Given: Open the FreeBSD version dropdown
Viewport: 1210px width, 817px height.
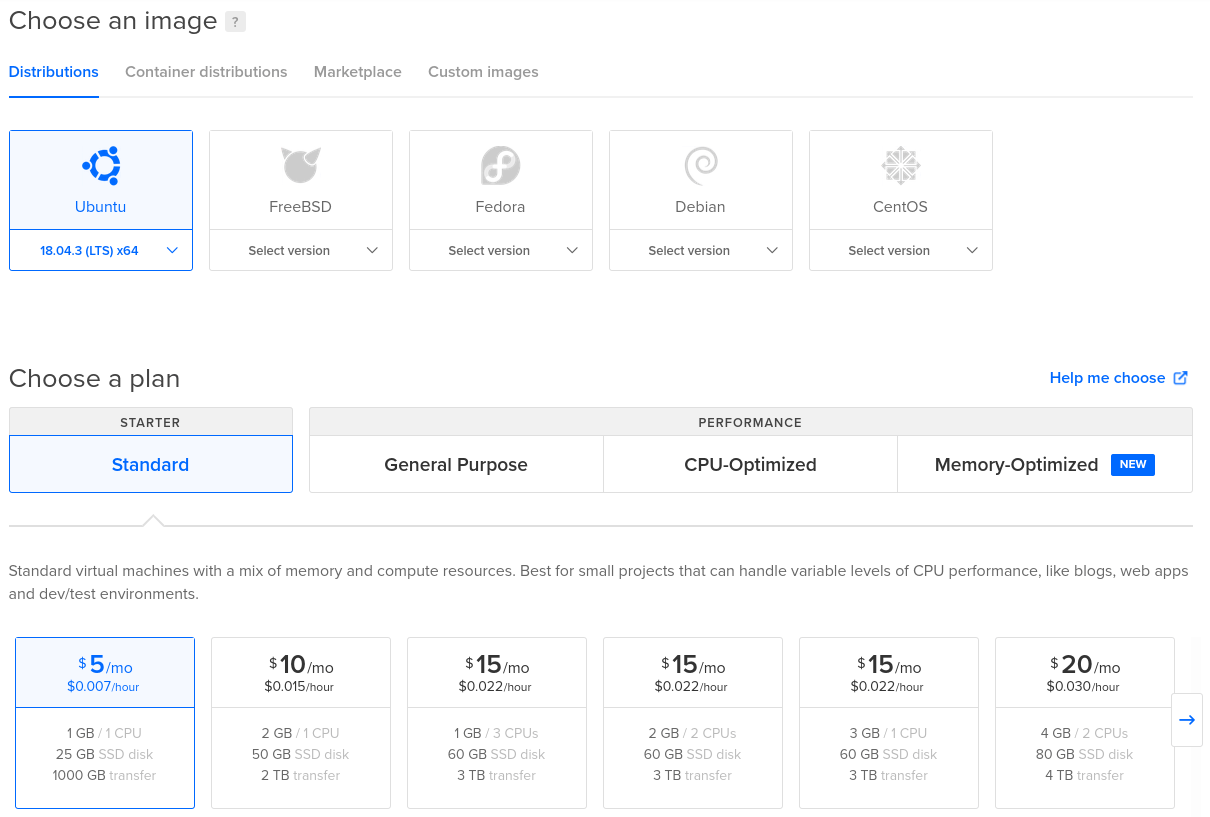Looking at the screenshot, I should [x=300, y=250].
